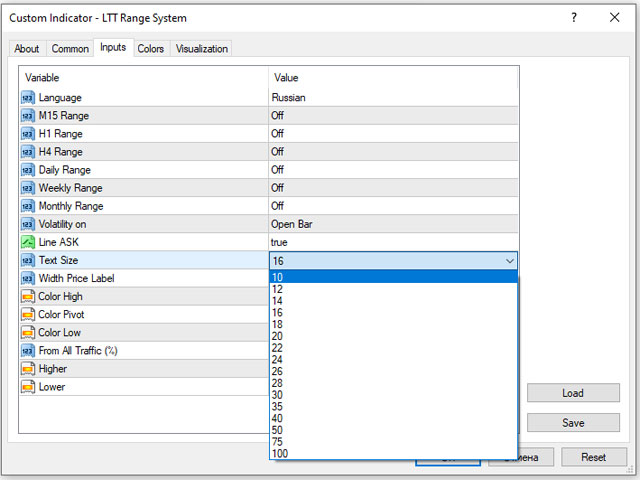This screenshot has width=640, height=480.
Task: Click the color icon beside Higher
Action: click(x=28, y=369)
